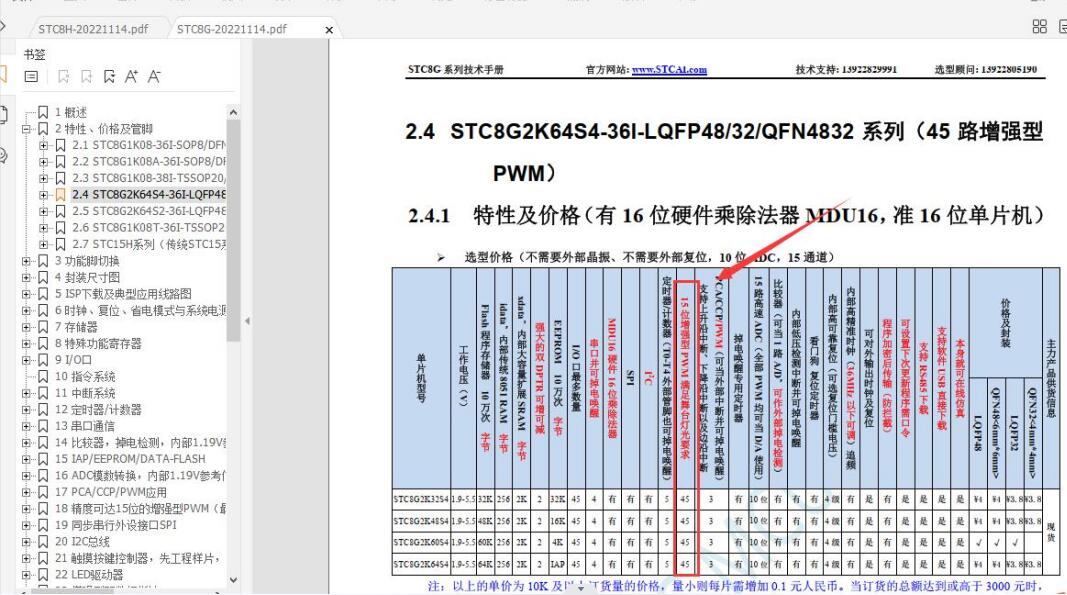The height and width of the screenshot is (595, 1067).
Task: Expand bookmark 2.5 STC8G2K64S2-36I-LQFP48
Action: point(43,211)
